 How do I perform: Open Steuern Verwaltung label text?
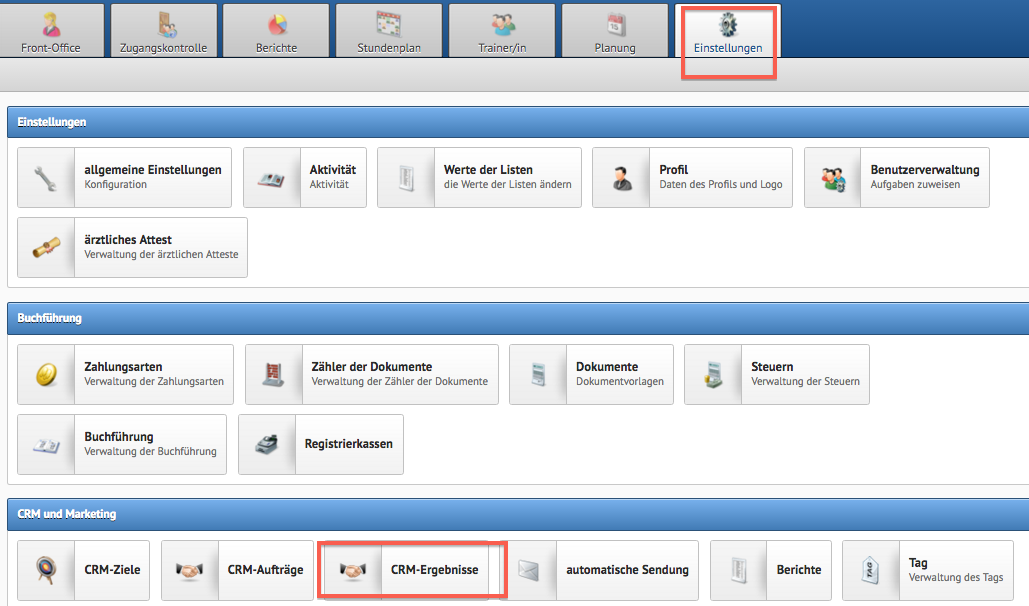[x=805, y=374]
